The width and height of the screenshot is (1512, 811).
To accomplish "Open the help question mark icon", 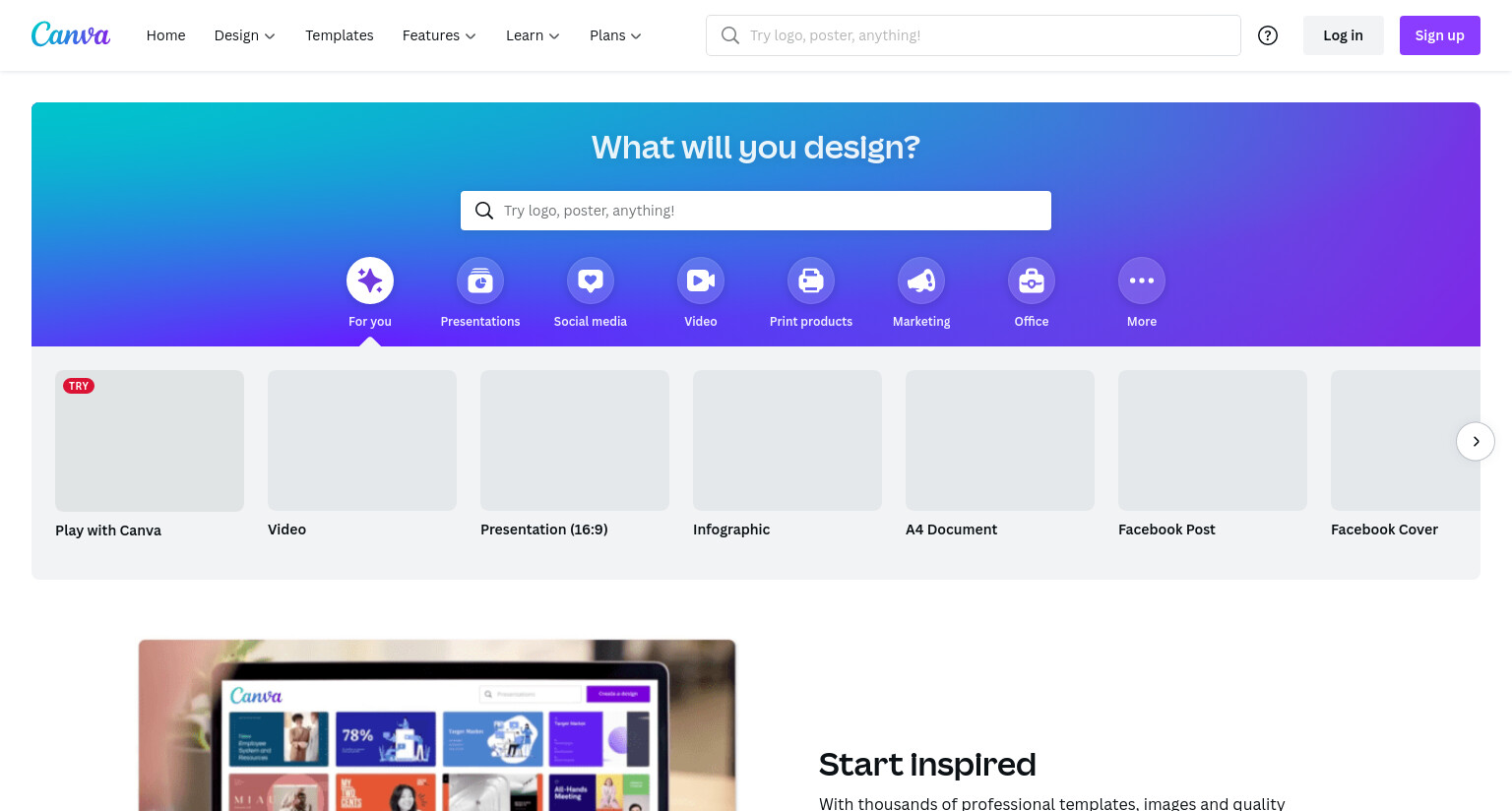I will point(1268,35).
